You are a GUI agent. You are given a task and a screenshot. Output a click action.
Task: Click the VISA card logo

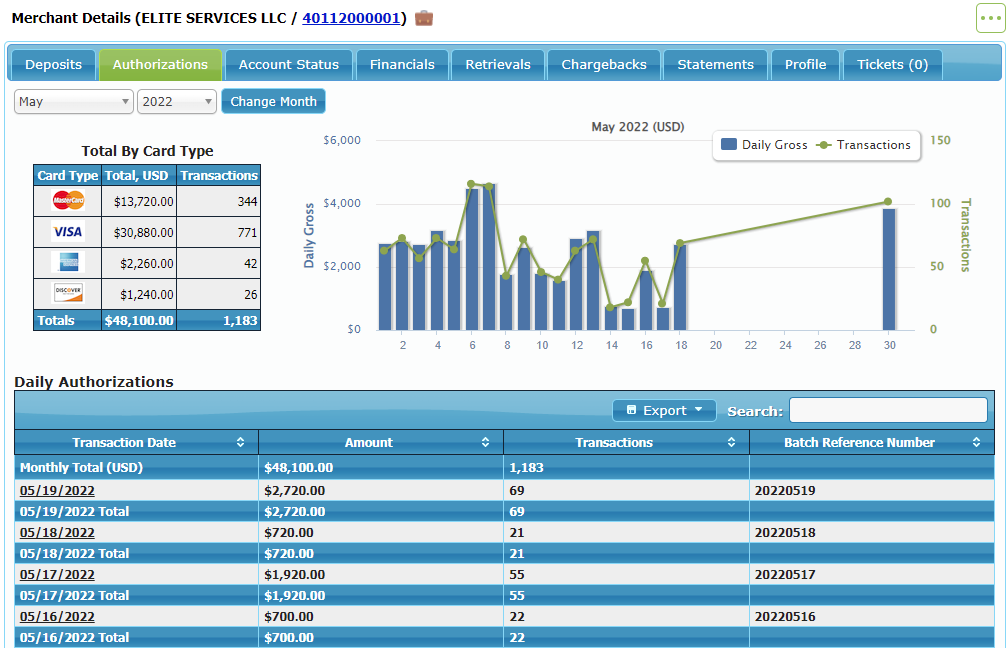tap(68, 232)
